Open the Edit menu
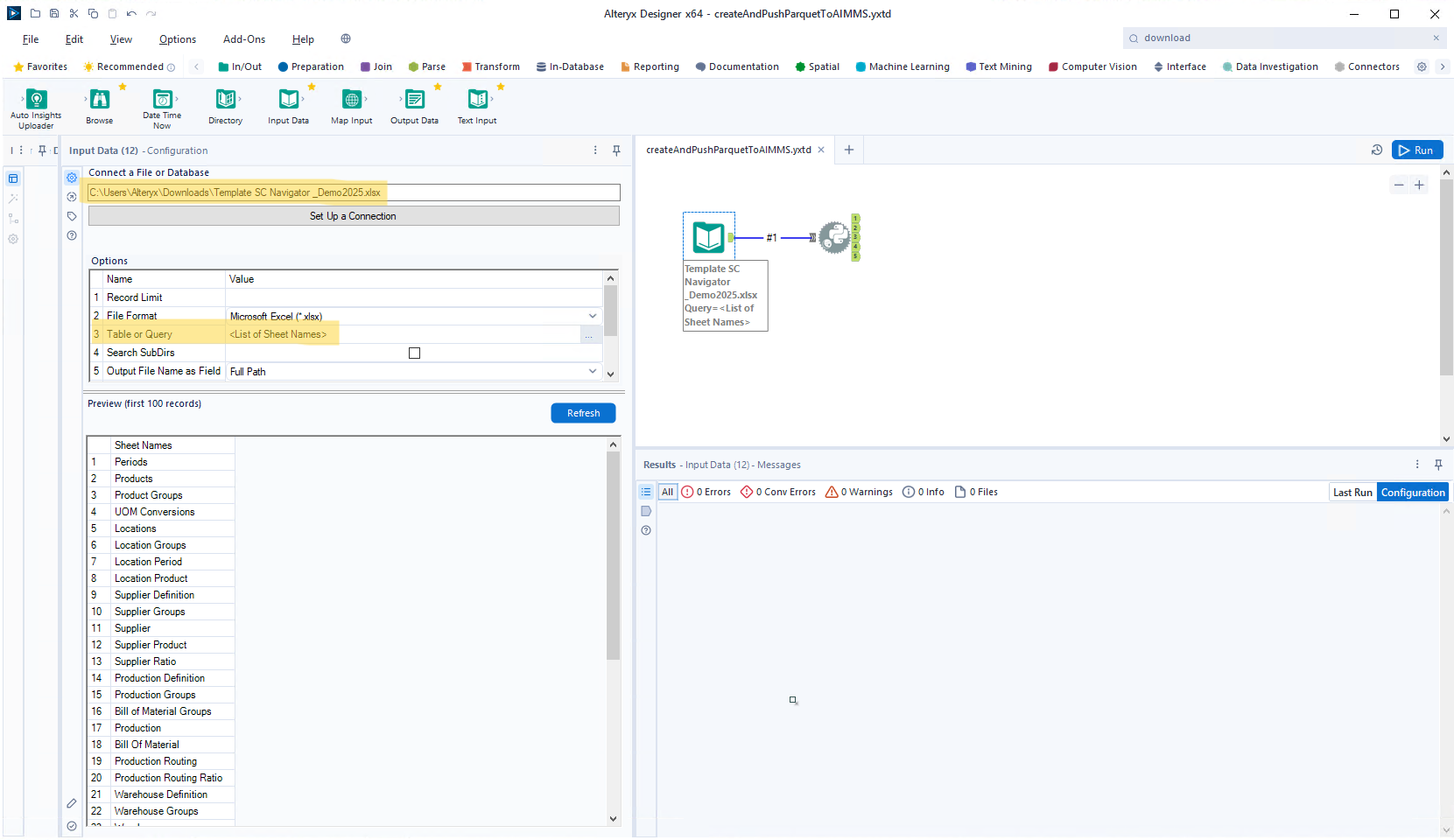Viewport: 1454px width, 840px height. click(x=74, y=39)
